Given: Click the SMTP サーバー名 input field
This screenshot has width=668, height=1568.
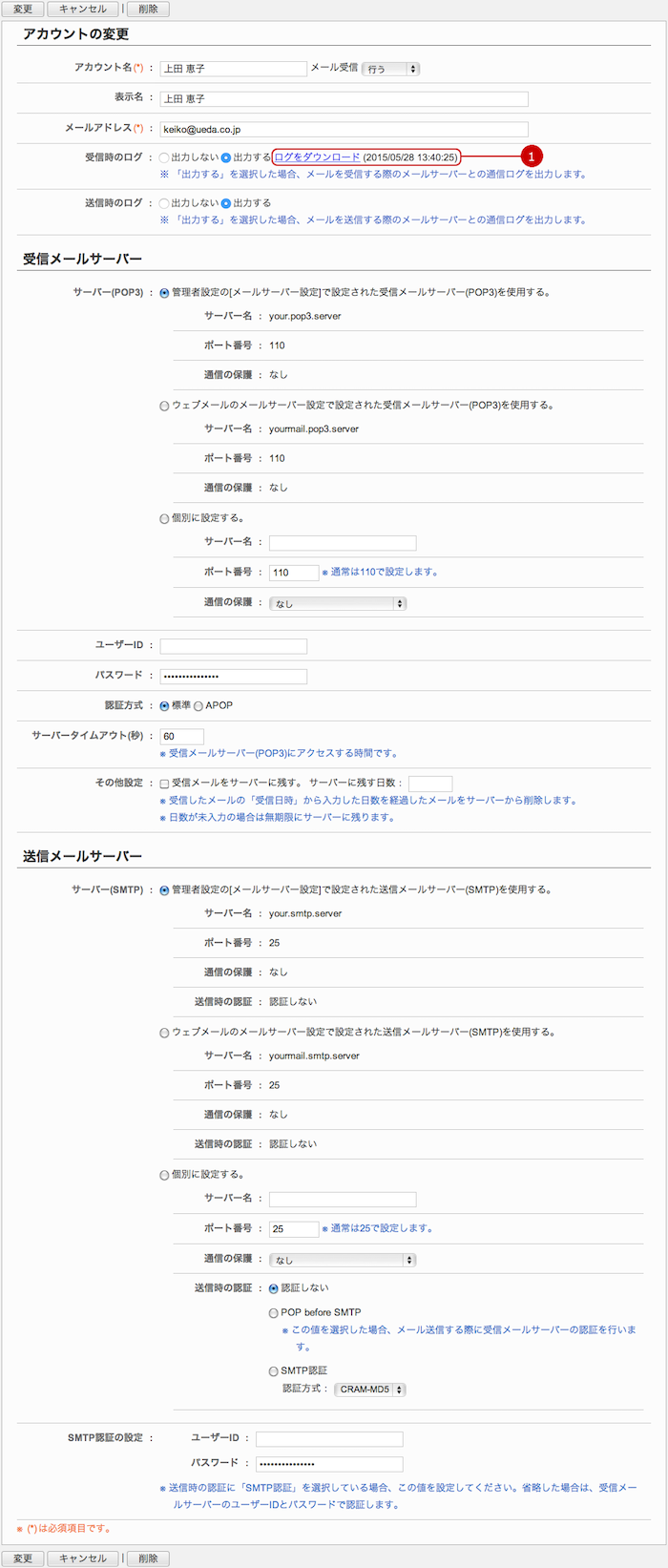Looking at the screenshot, I should 343,1199.
